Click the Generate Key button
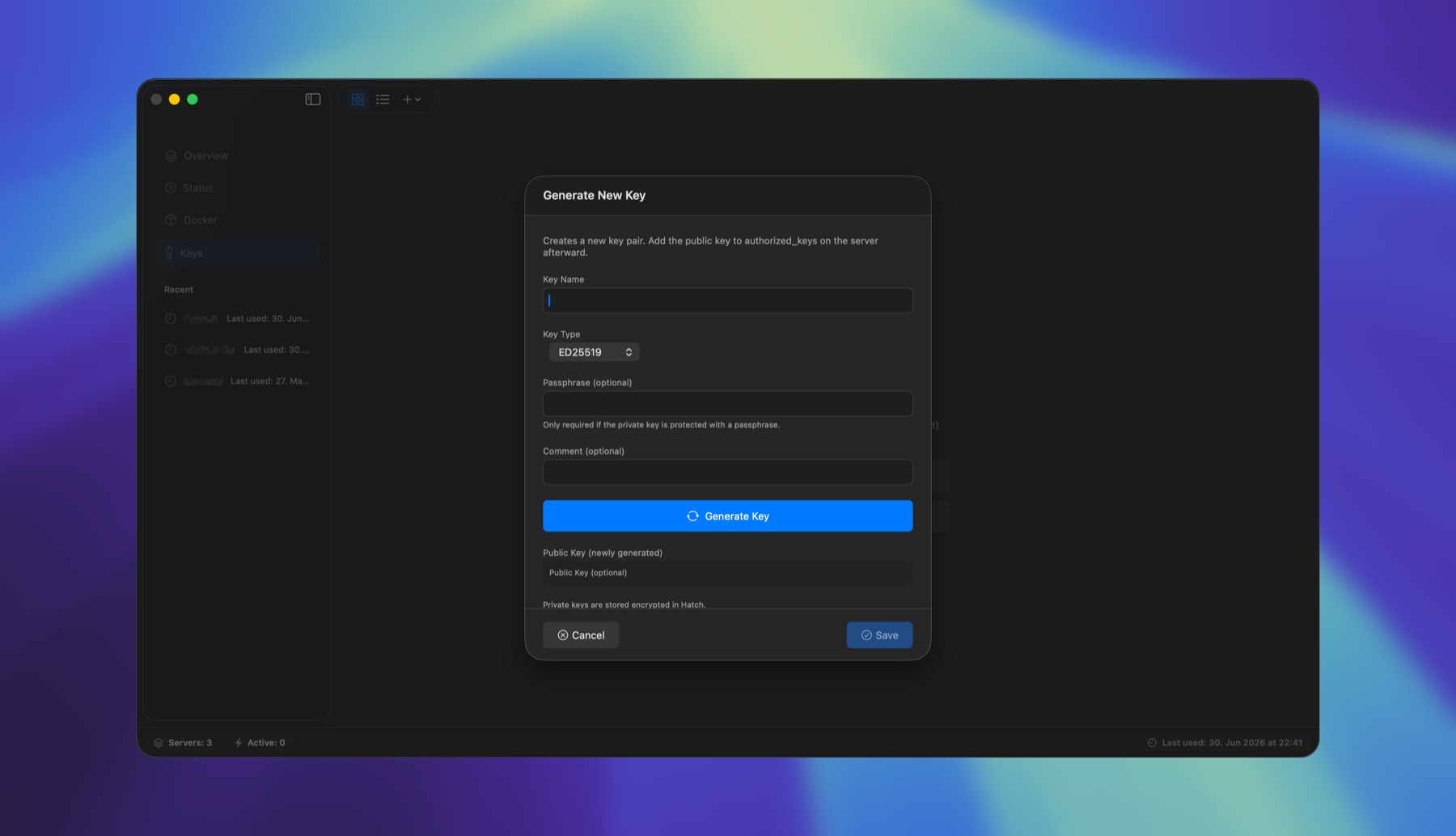The height and width of the screenshot is (836, 1456). tap(727, 516)
